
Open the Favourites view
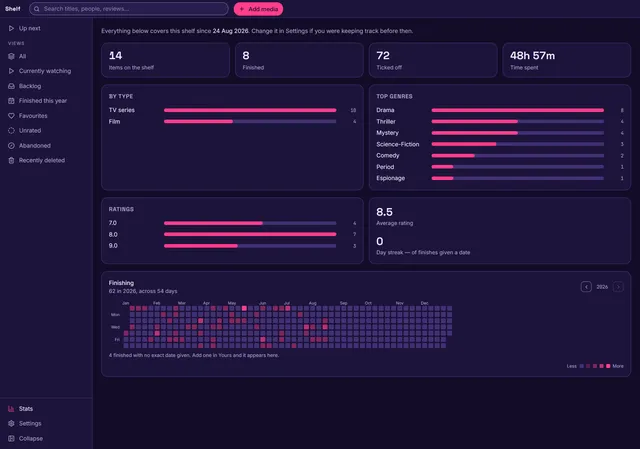[46, 116]
